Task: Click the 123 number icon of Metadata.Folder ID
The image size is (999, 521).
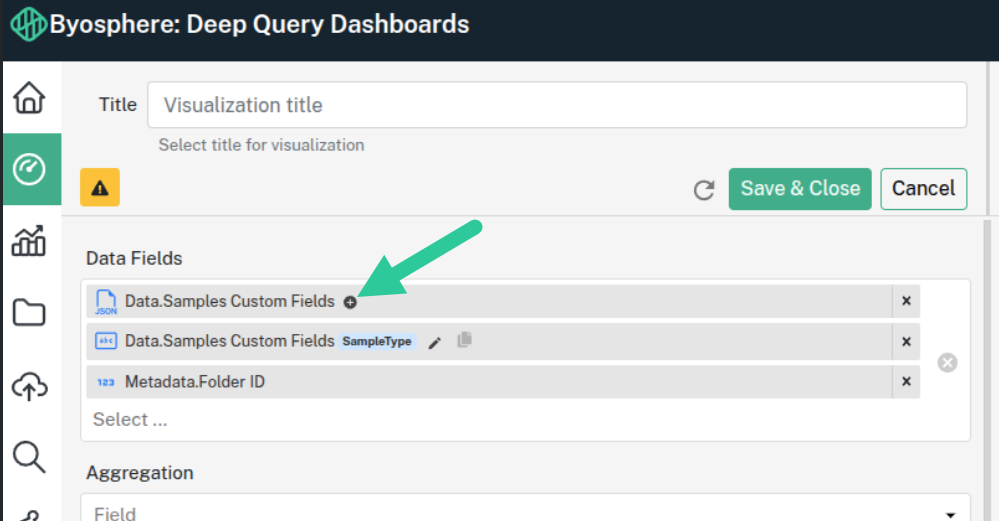Action: coord(106,382)
